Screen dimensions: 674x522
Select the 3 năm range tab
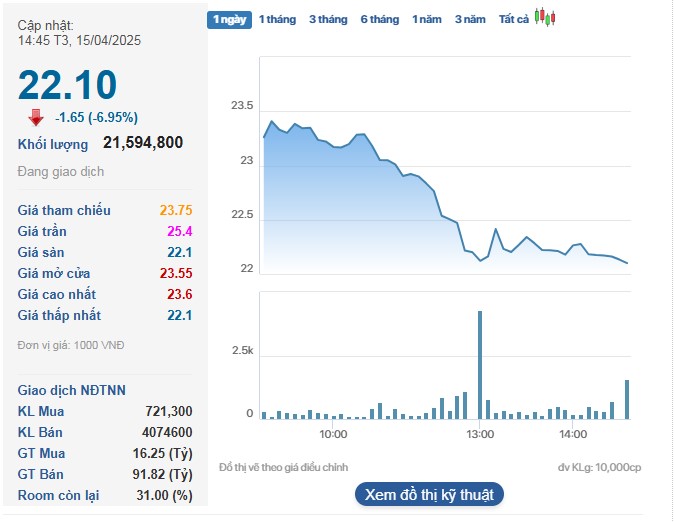(470, 19)
